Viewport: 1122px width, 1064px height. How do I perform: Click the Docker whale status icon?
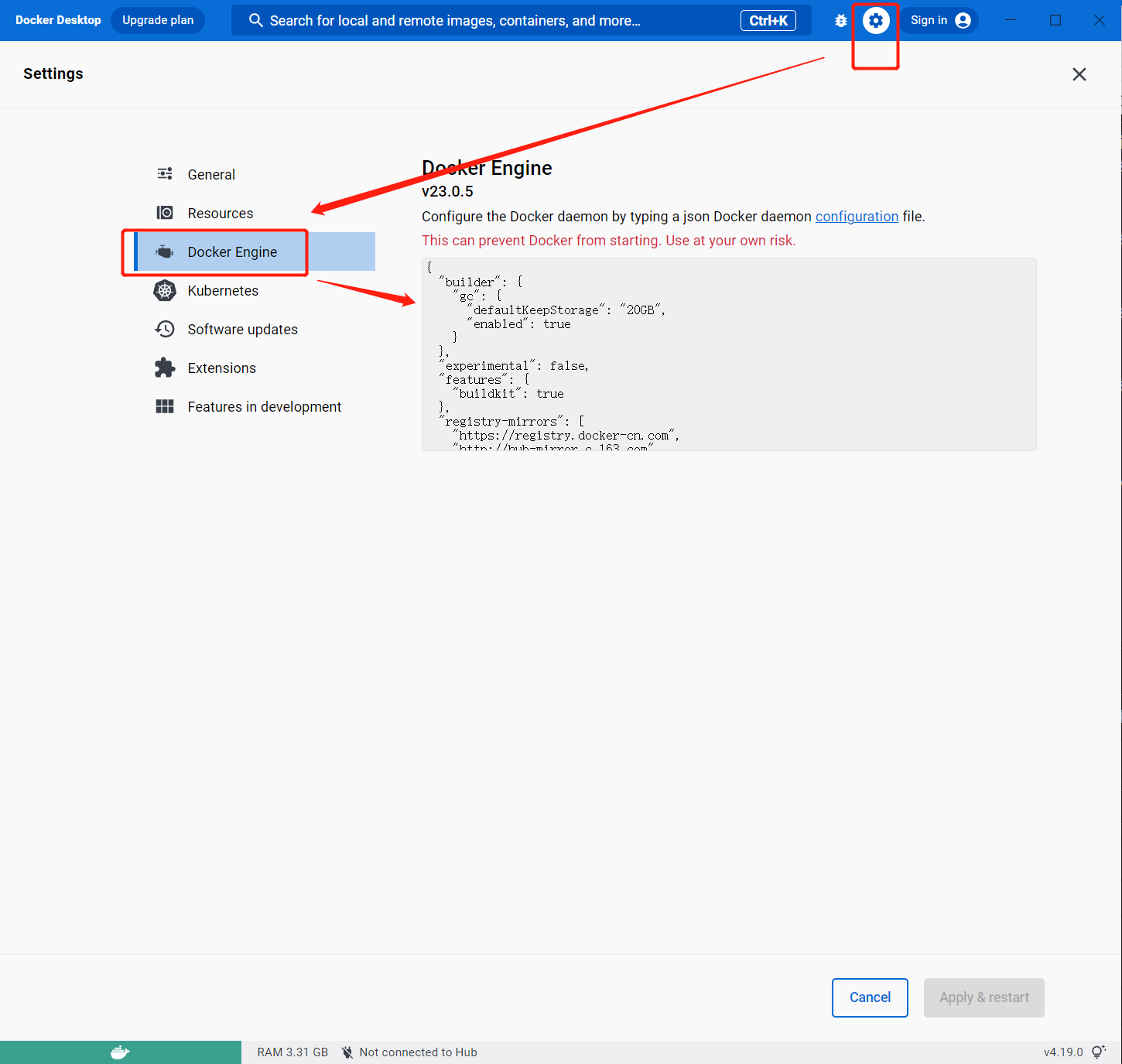pos(120,1052)
